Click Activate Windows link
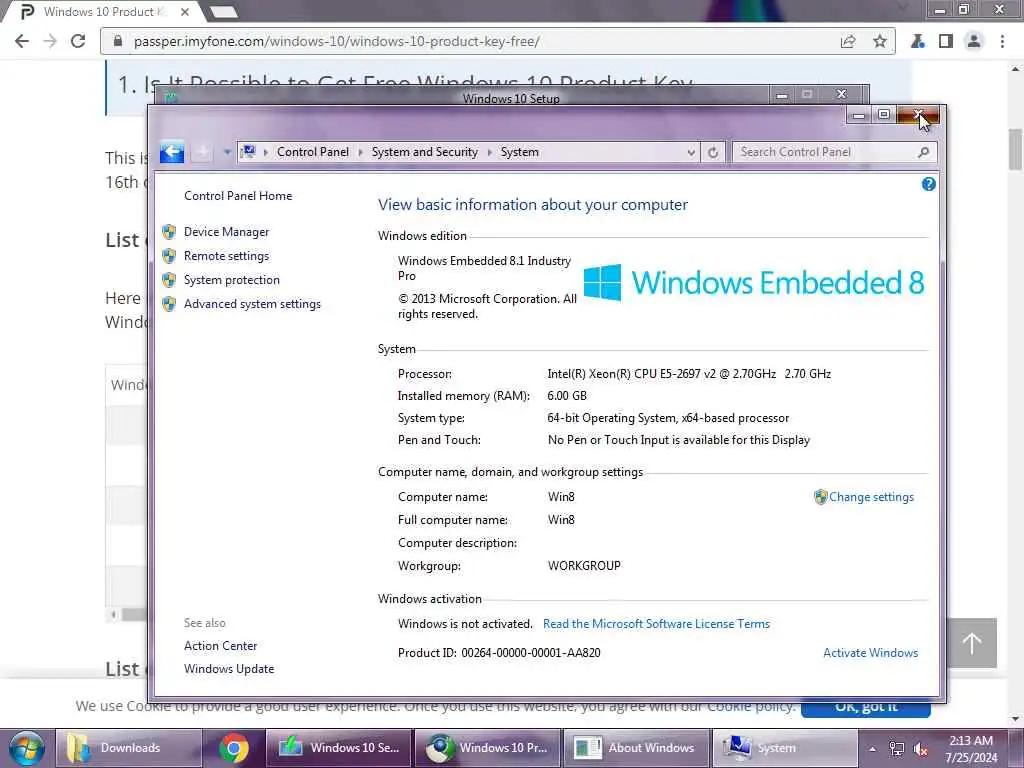The width and height of the screenshot is (1024, 768). [871, 652]
